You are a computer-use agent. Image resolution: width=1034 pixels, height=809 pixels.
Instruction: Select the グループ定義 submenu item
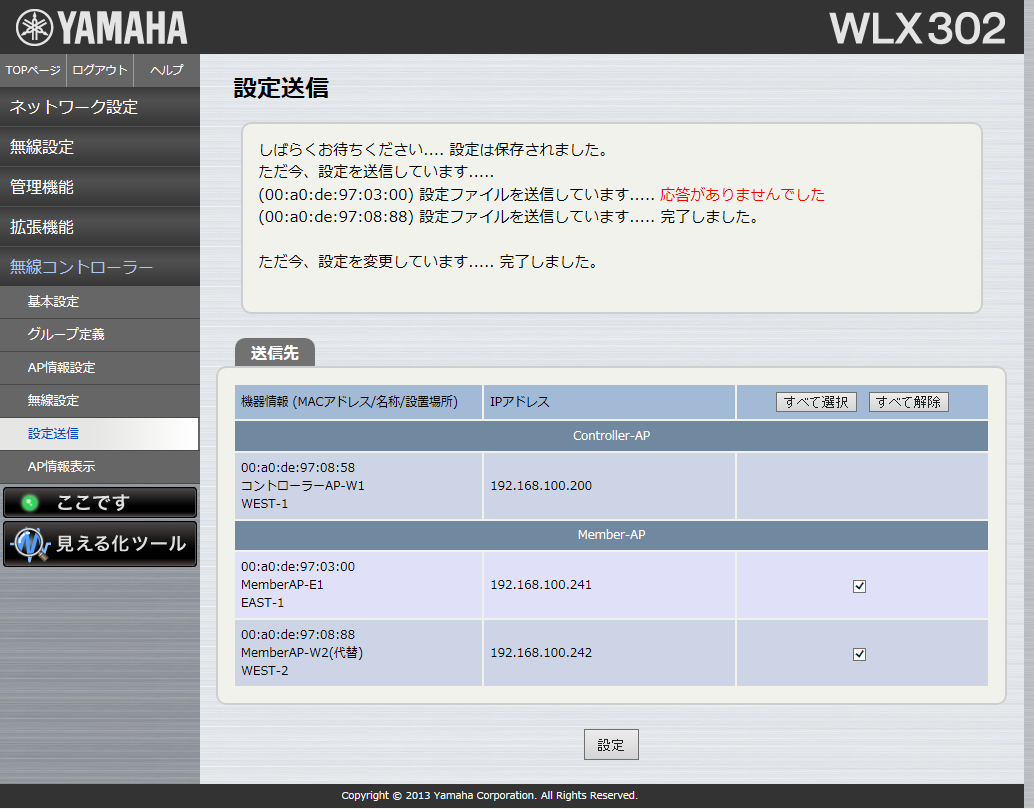pos(100,335)
